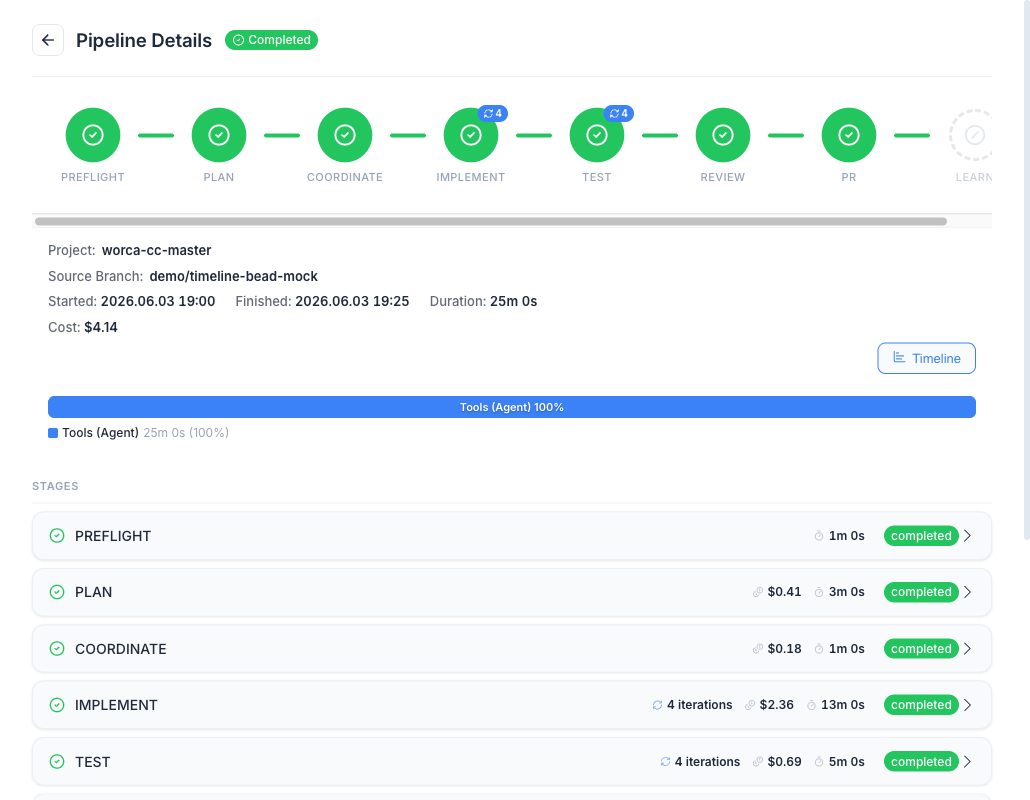Click the Pipeline Details heading
1030x800 pixels.
144,40
